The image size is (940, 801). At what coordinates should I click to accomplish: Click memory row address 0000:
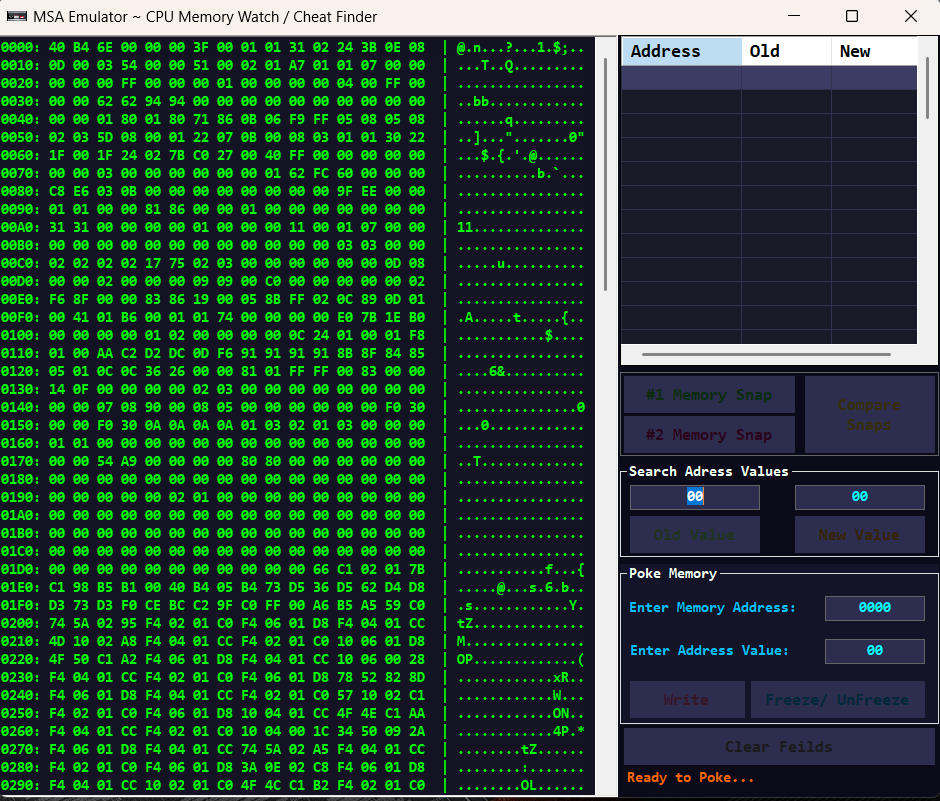(x=20, y=47)
